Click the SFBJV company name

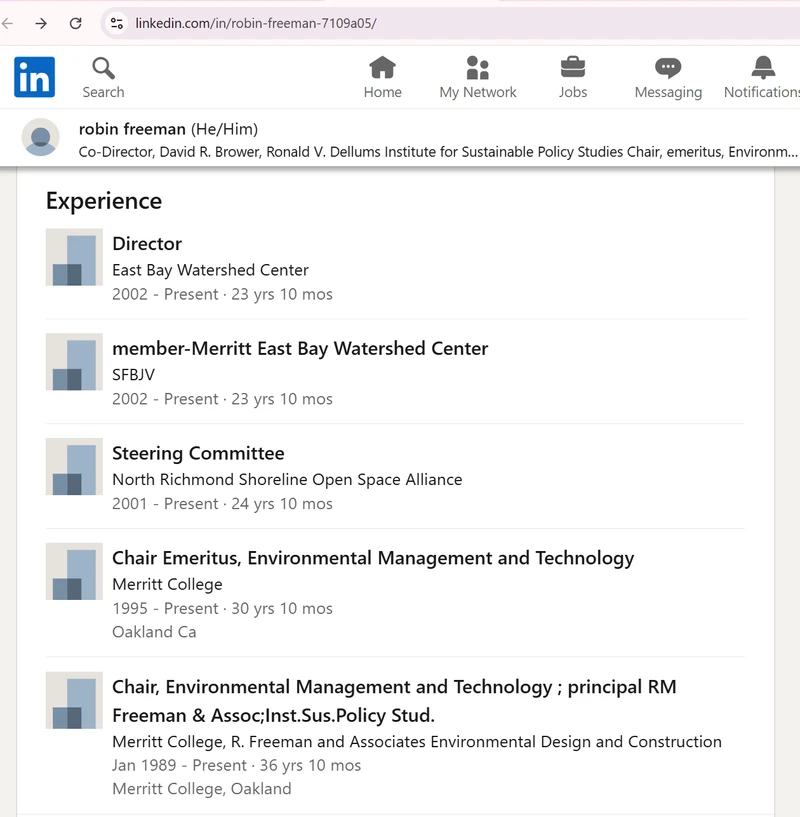click(x=133, y=375)
